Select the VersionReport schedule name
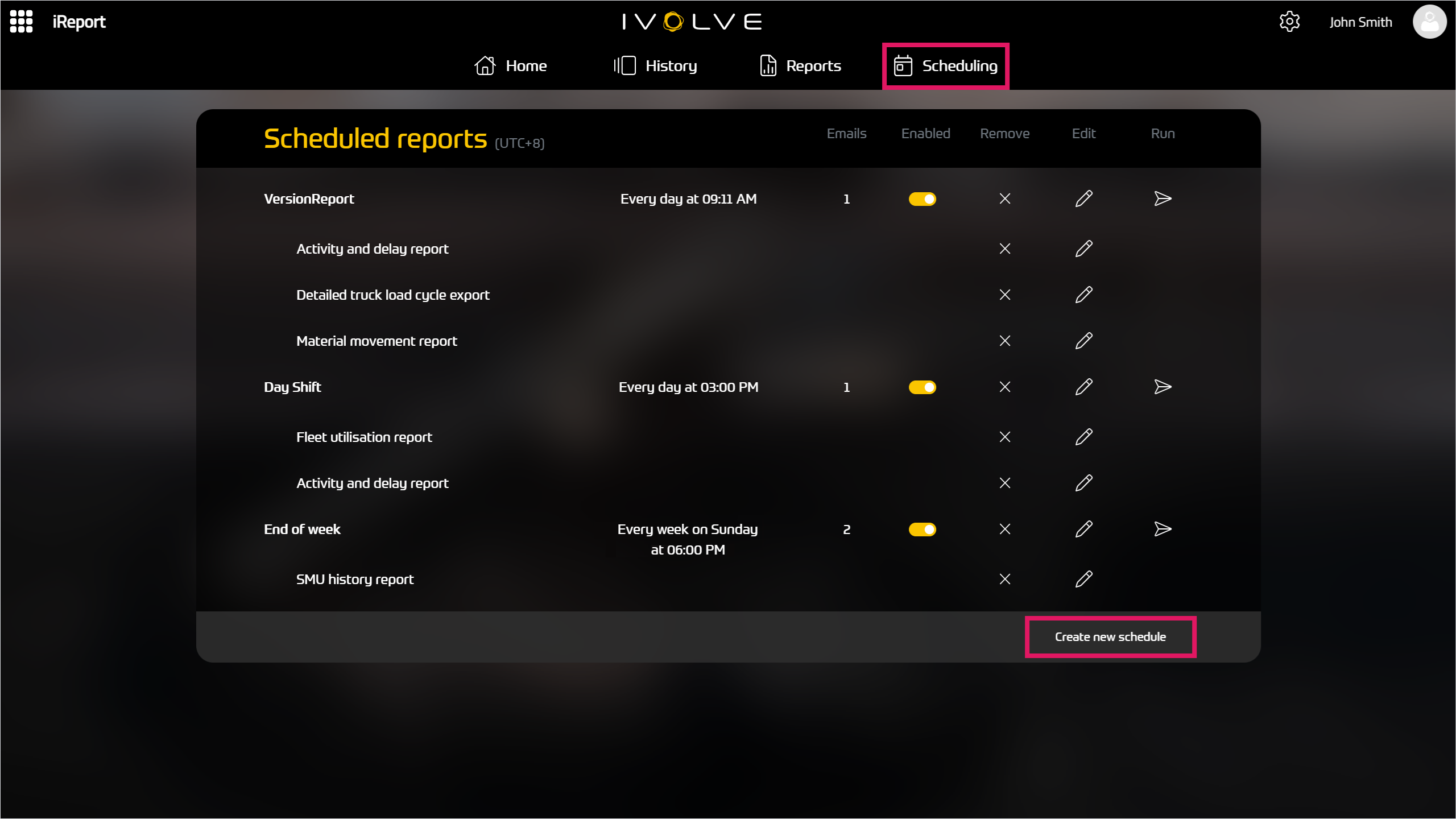This screenshot has width=1456, height=819. (x=309, y=198)
